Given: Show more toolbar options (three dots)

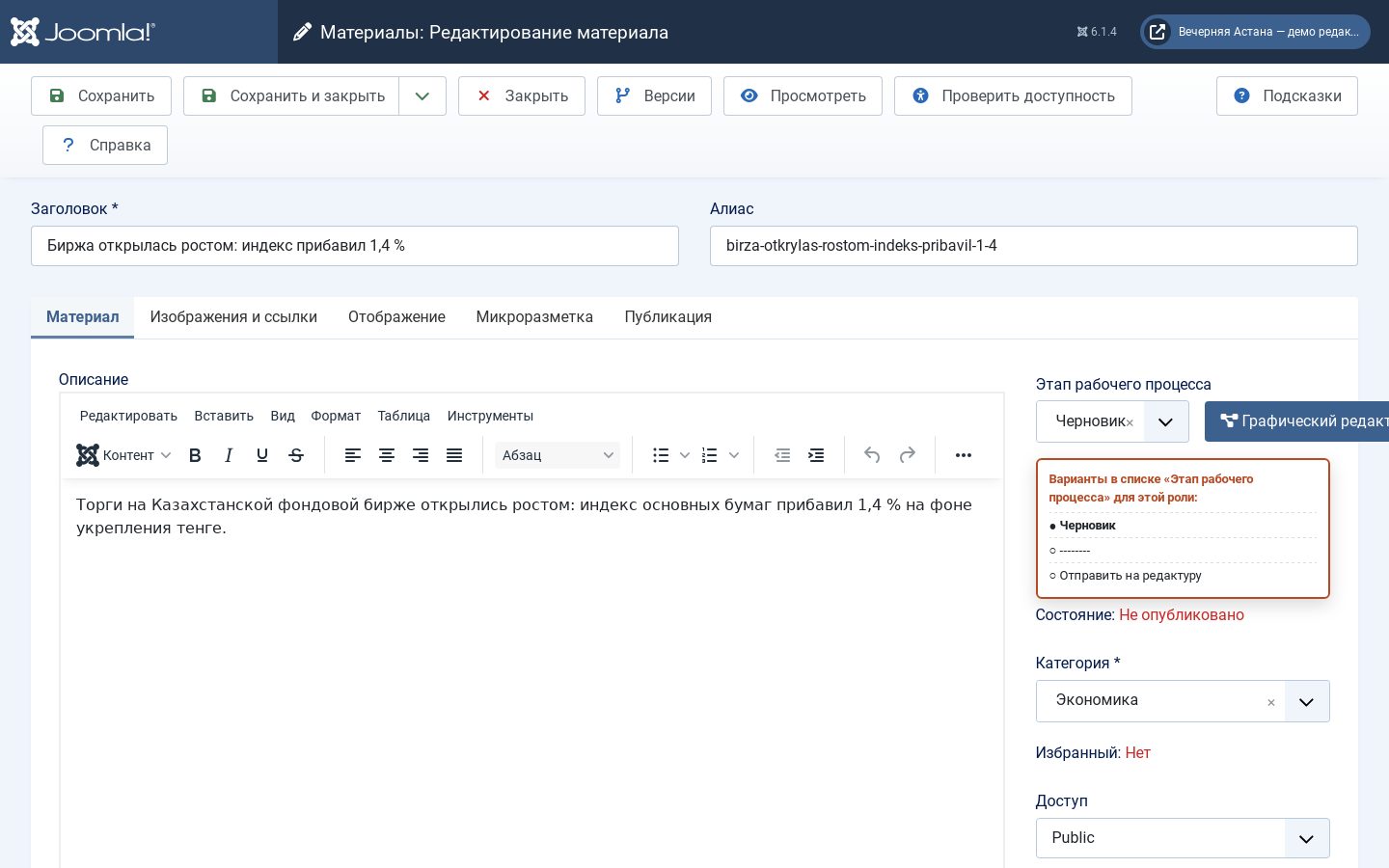Looking at the screenshot, I should [x=964, y=455].
